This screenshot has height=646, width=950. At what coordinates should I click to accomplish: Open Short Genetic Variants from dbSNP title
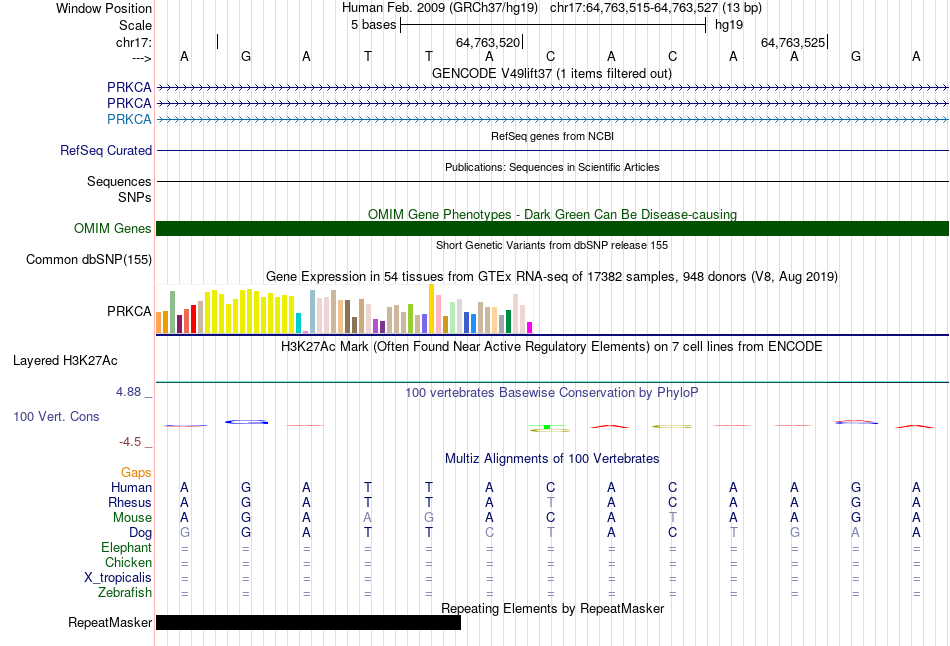[x=552, y=245]
